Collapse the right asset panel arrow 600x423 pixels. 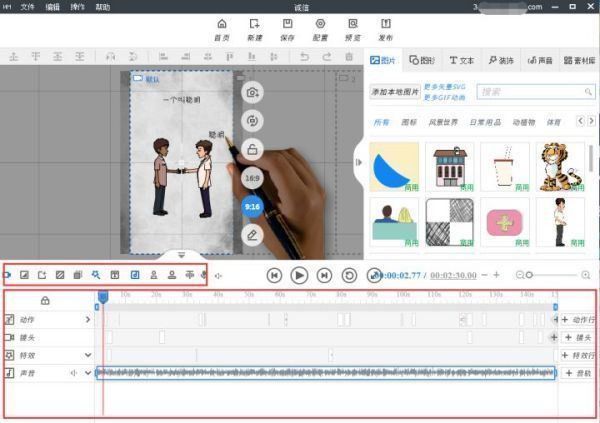[359, 162]
